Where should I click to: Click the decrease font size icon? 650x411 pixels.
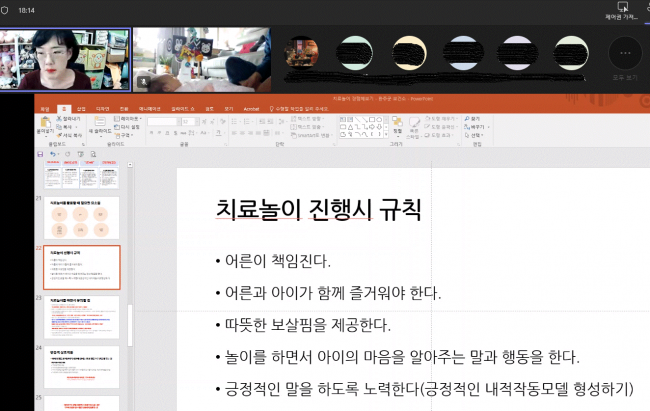[212, 122]
